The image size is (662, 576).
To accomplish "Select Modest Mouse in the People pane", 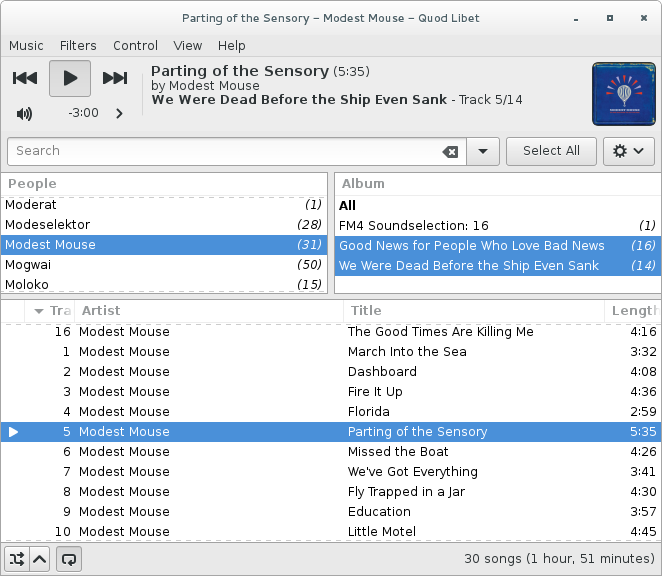I will [164, 245].
